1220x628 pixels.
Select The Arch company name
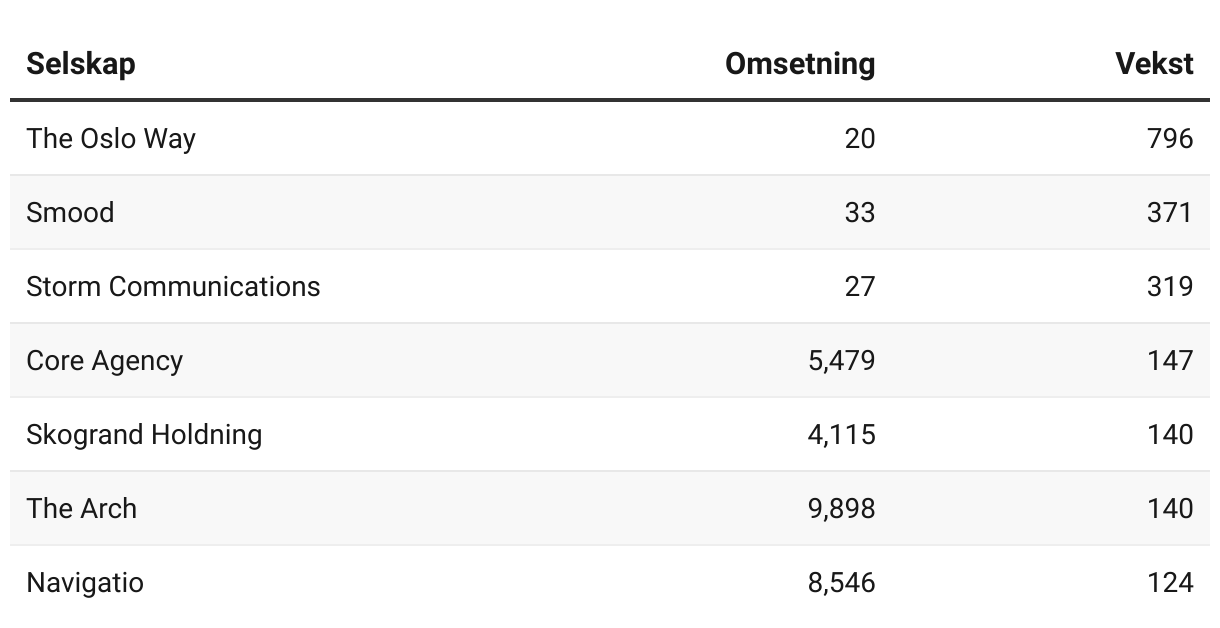(x=82, y=508)
